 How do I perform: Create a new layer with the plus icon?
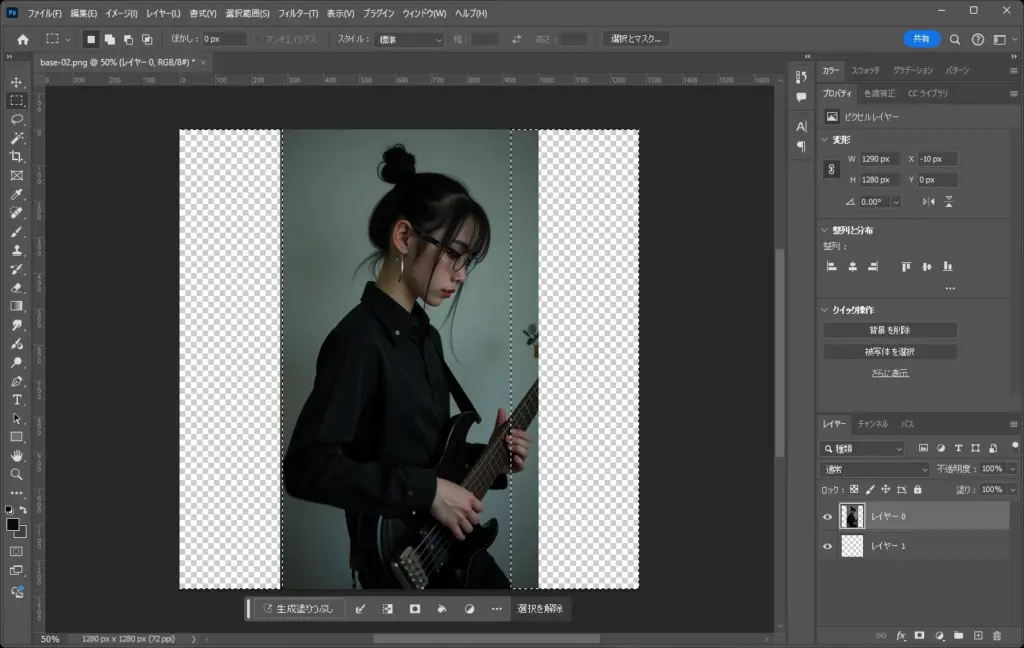[978, 636]
